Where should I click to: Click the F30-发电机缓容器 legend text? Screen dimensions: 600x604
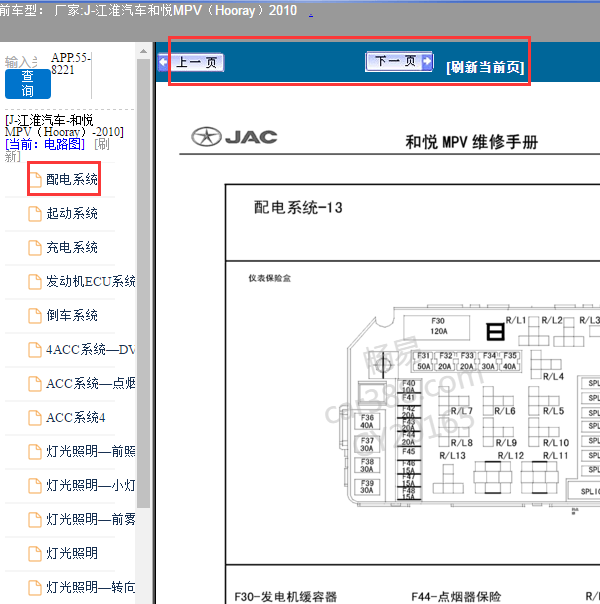pyautogui.click(x=285, y=597)
